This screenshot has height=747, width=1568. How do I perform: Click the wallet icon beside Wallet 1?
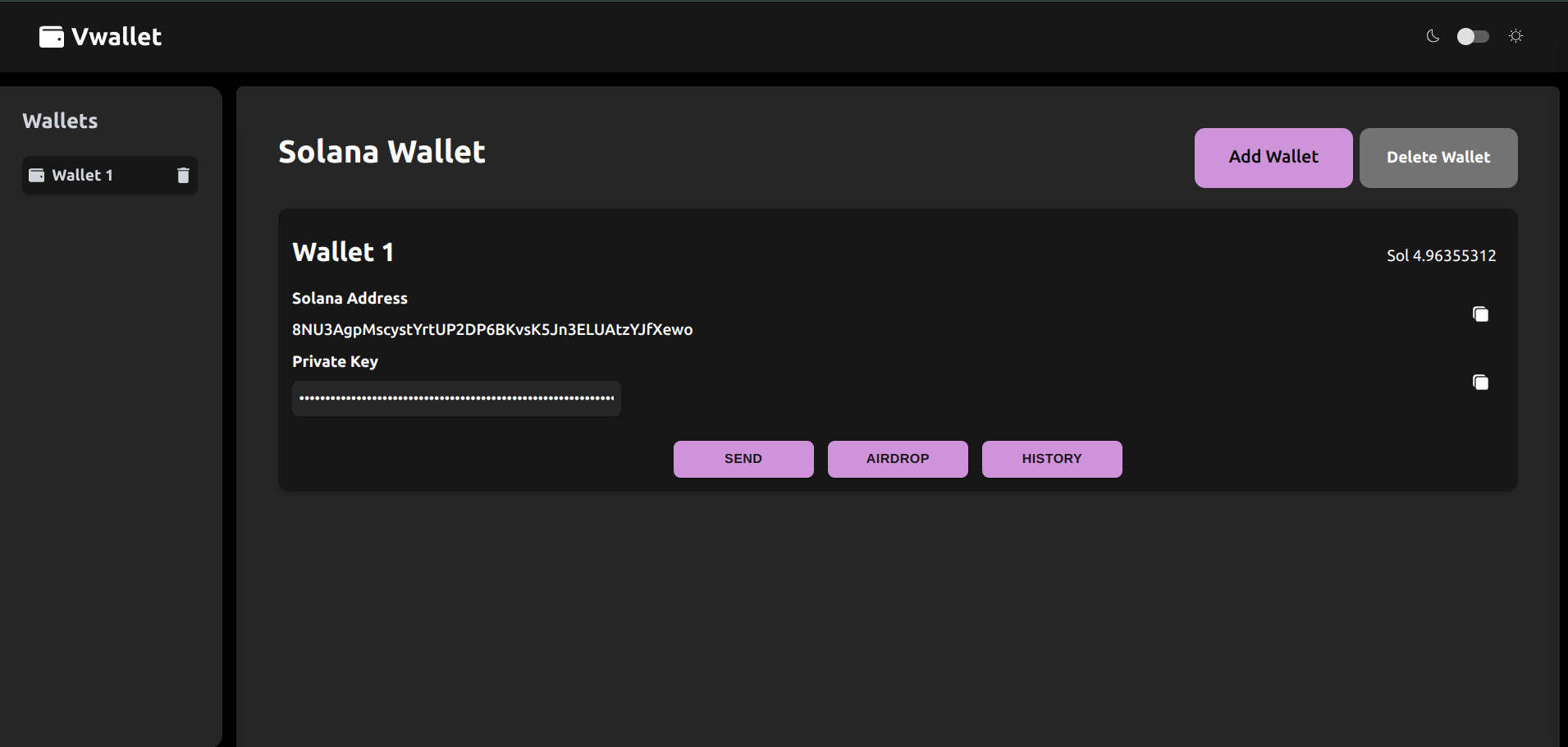[37, 175]
